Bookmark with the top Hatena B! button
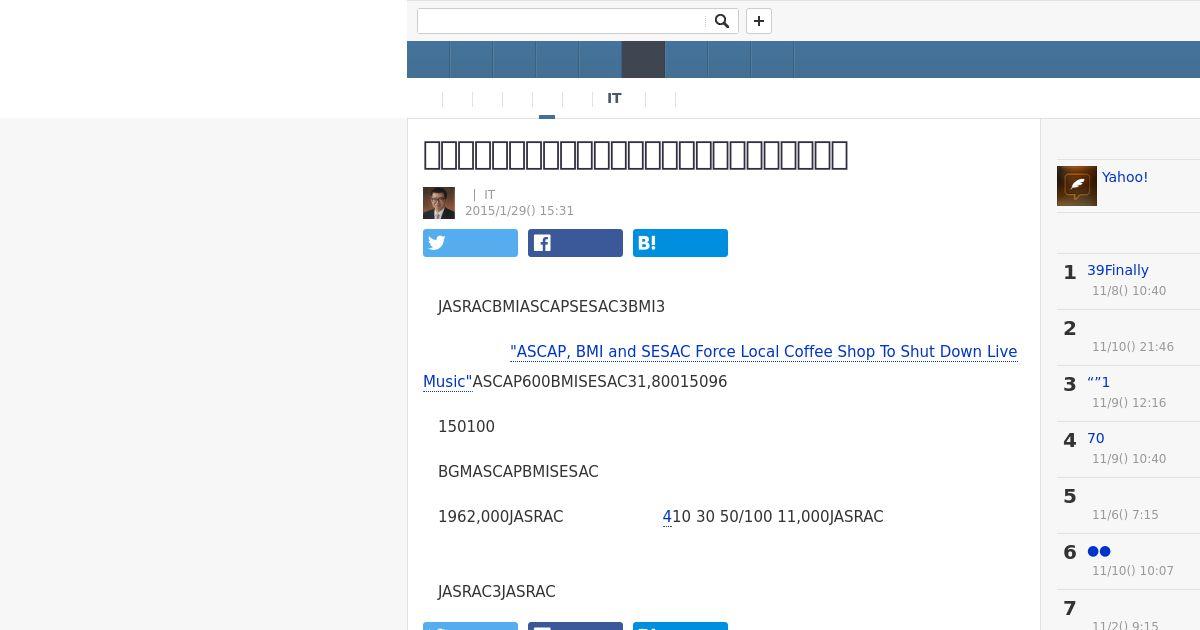Screen dimensions: 1200x630 pos(680,243)
